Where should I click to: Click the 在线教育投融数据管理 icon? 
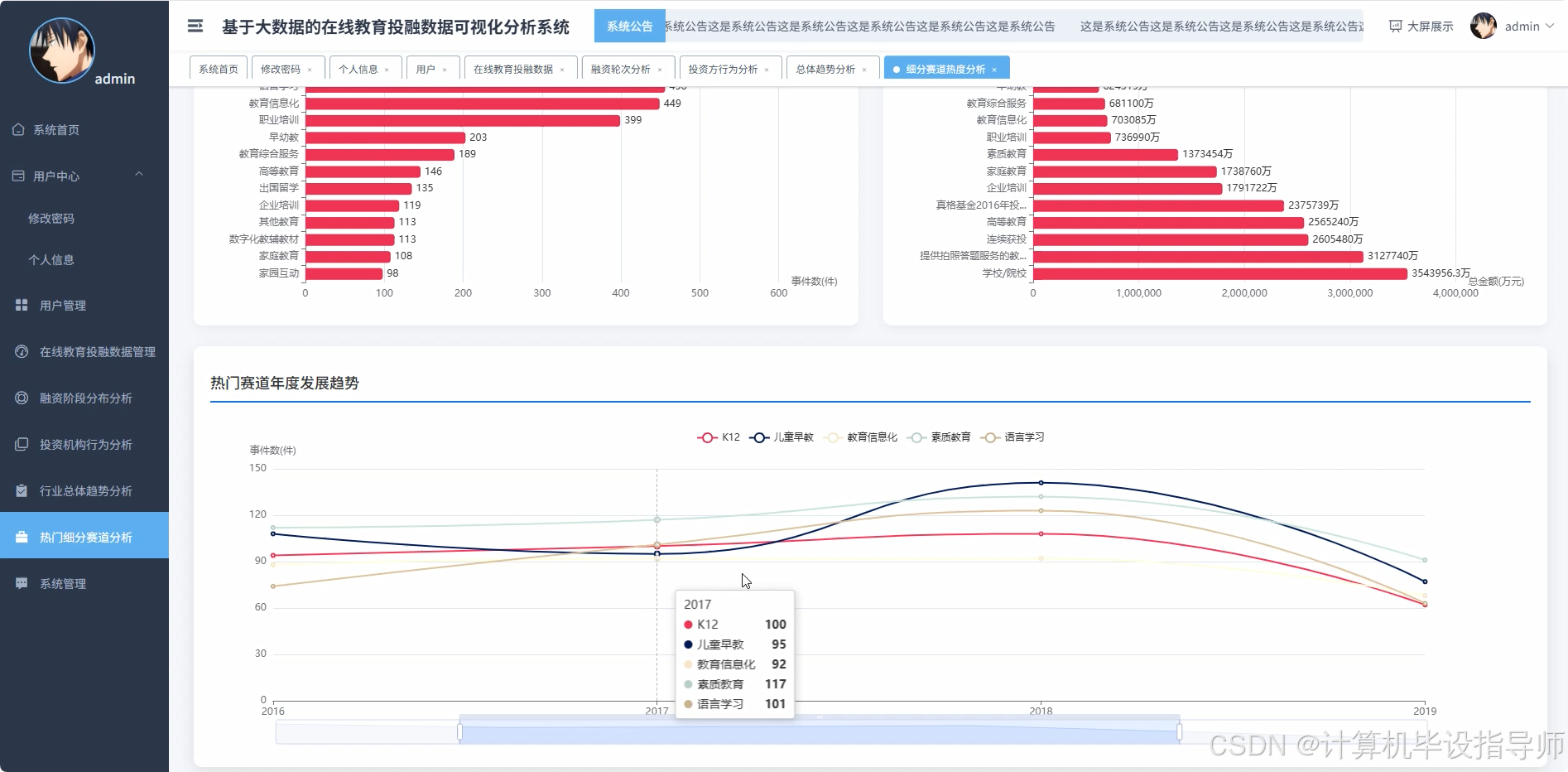(22, 352)
